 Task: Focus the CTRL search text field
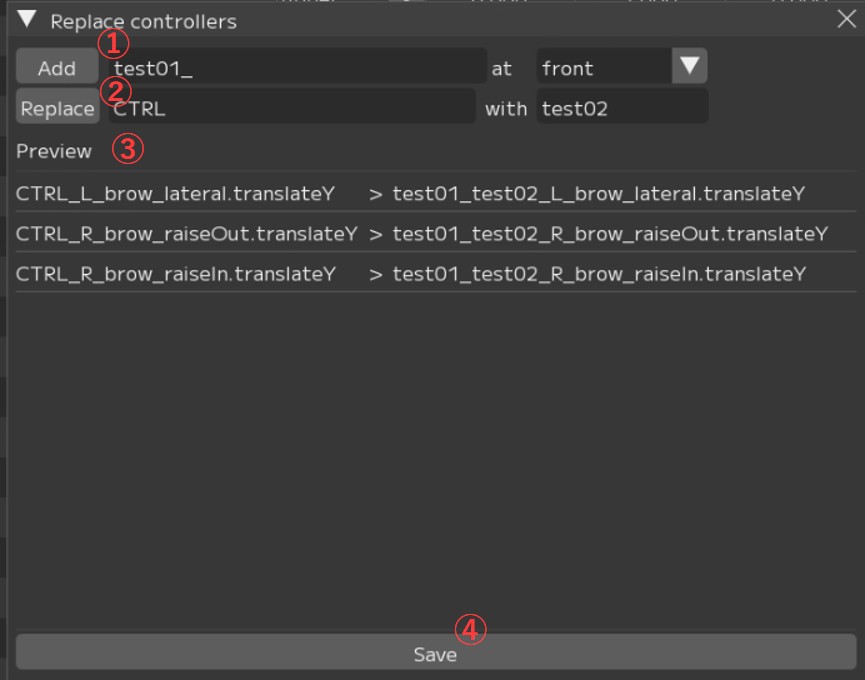pos(292,108)
